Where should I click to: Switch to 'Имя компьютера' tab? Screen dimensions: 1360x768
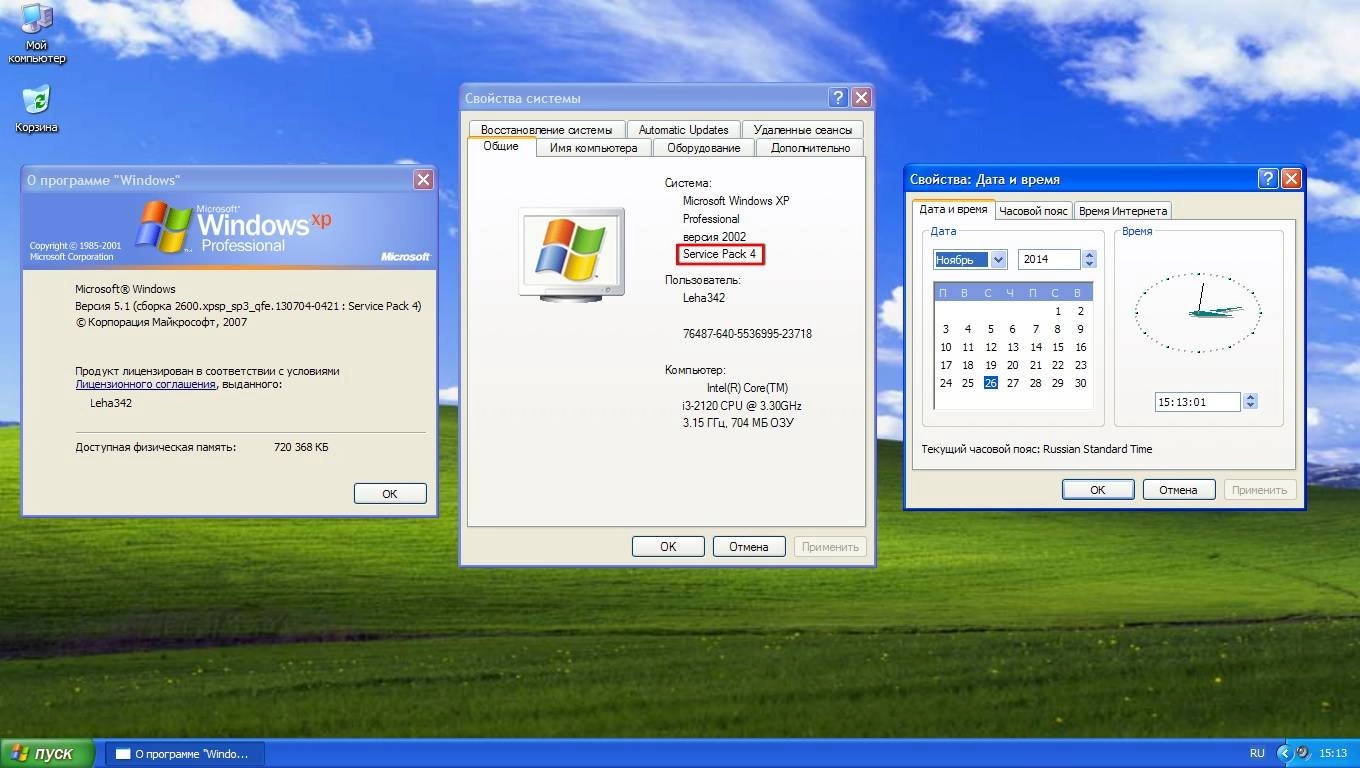coord(593,148)
